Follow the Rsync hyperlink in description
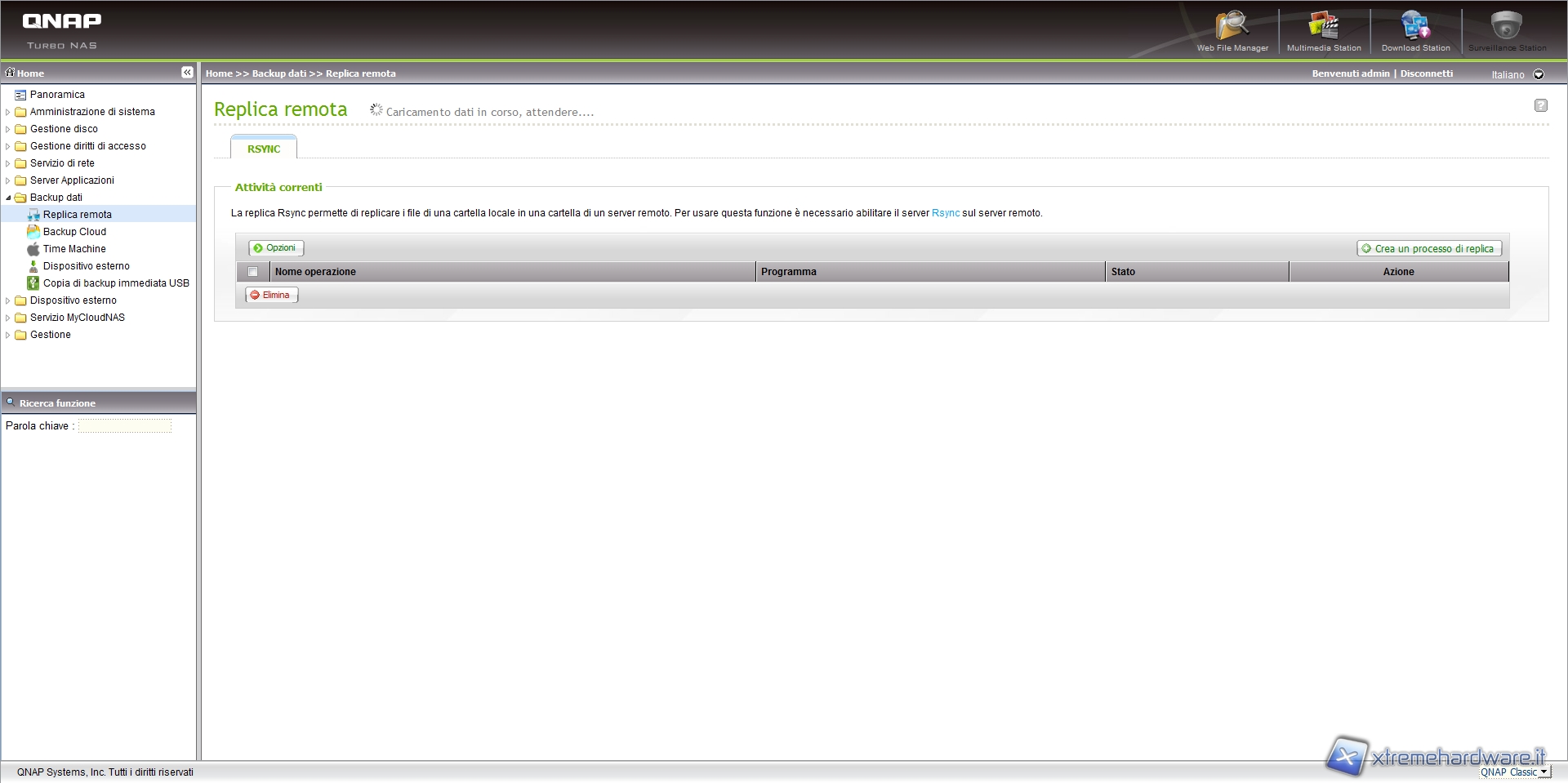The image size is (1568, 783). click(x=946, y=213)
